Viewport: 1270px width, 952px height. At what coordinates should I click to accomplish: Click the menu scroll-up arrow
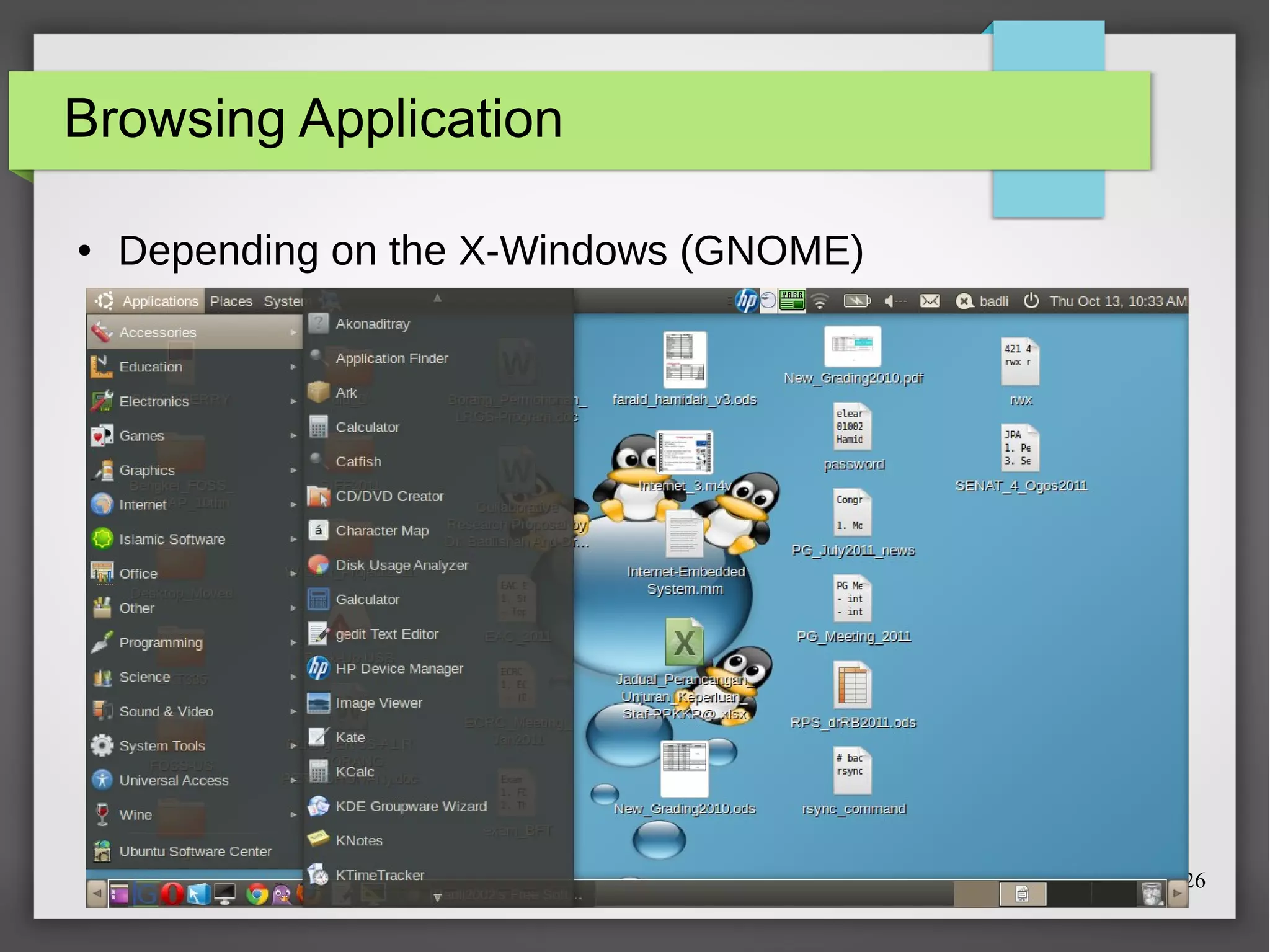tap(437, 298)
